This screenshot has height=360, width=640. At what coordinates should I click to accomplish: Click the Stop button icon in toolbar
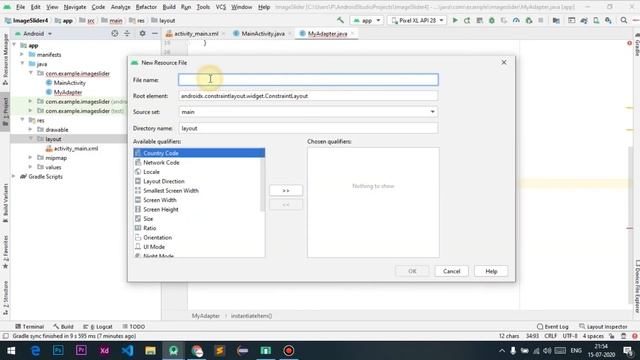coord(540,20)
